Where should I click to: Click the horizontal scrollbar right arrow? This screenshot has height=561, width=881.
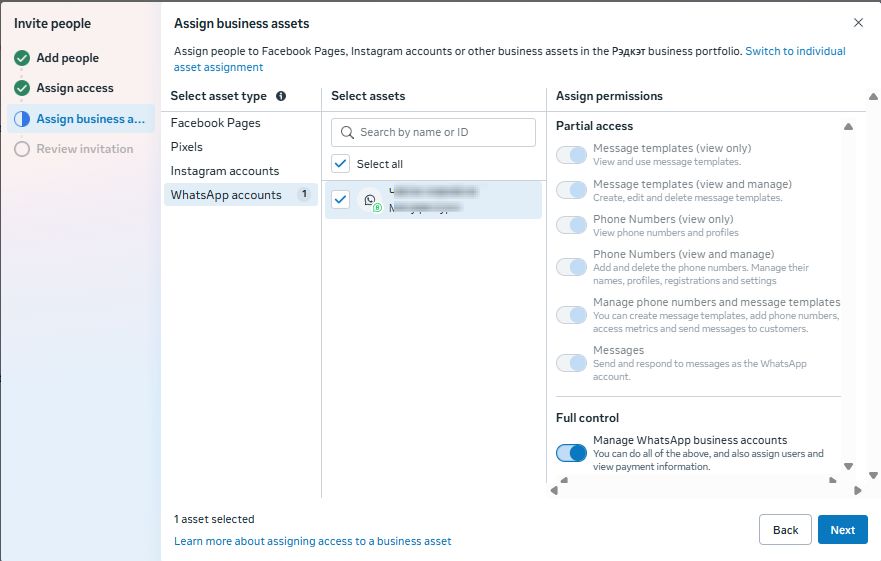point(858,490)
